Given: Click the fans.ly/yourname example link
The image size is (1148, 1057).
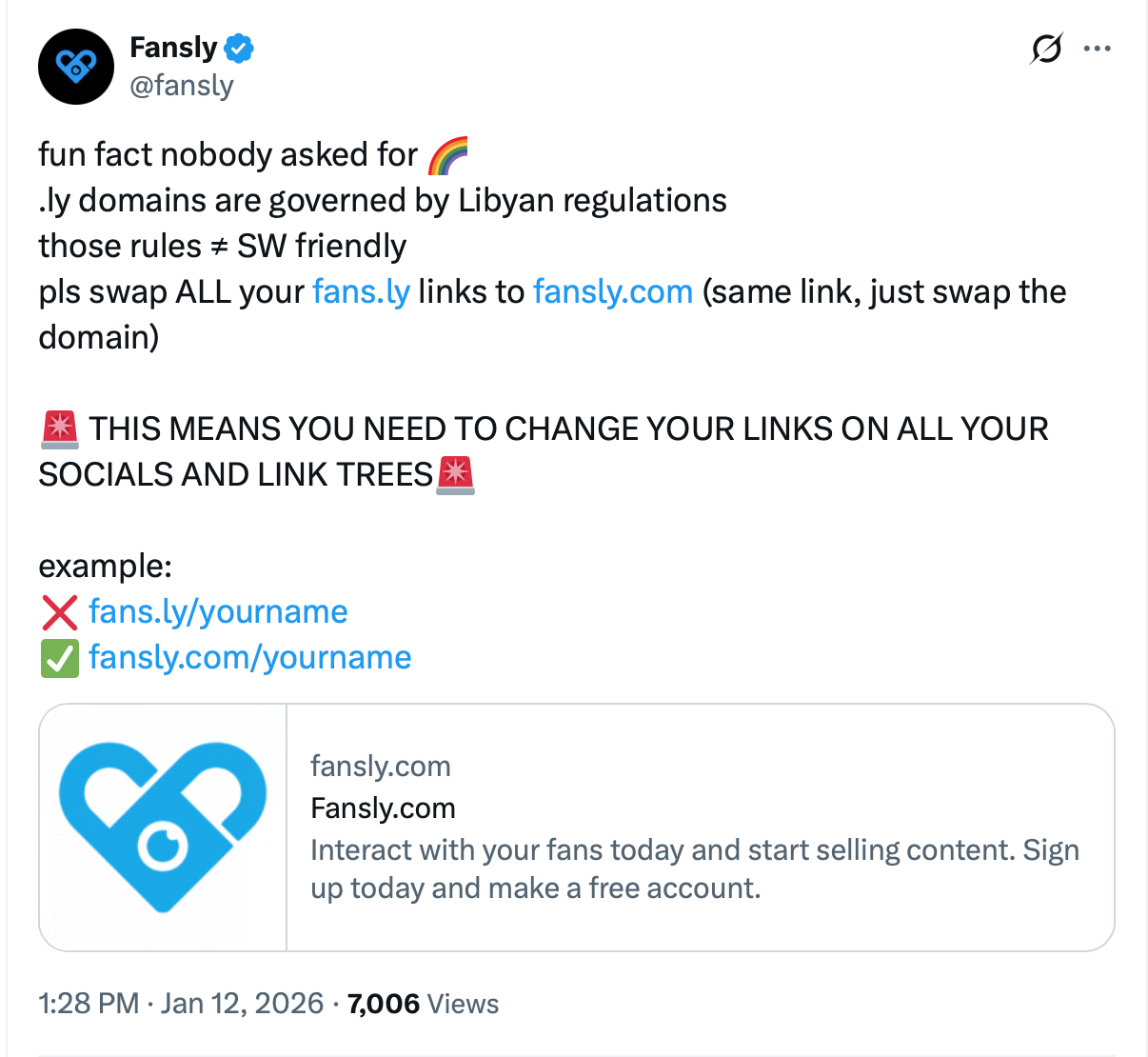Looking at the screenshot, I should 218,611.
